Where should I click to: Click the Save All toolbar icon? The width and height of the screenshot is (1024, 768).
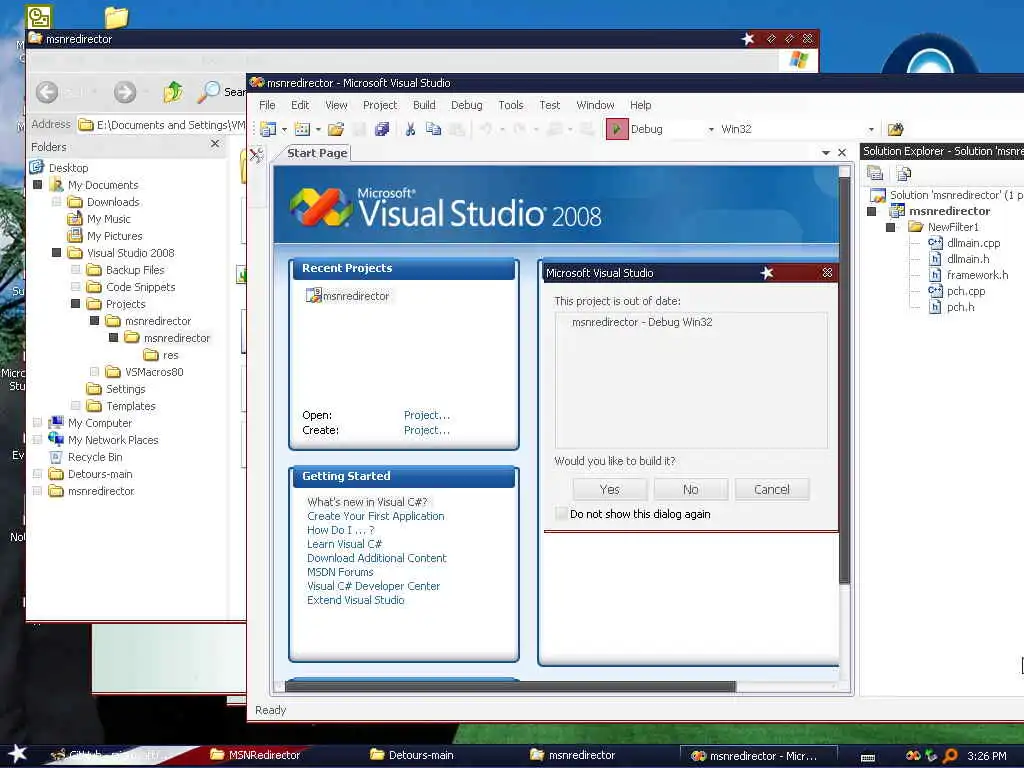382,129
